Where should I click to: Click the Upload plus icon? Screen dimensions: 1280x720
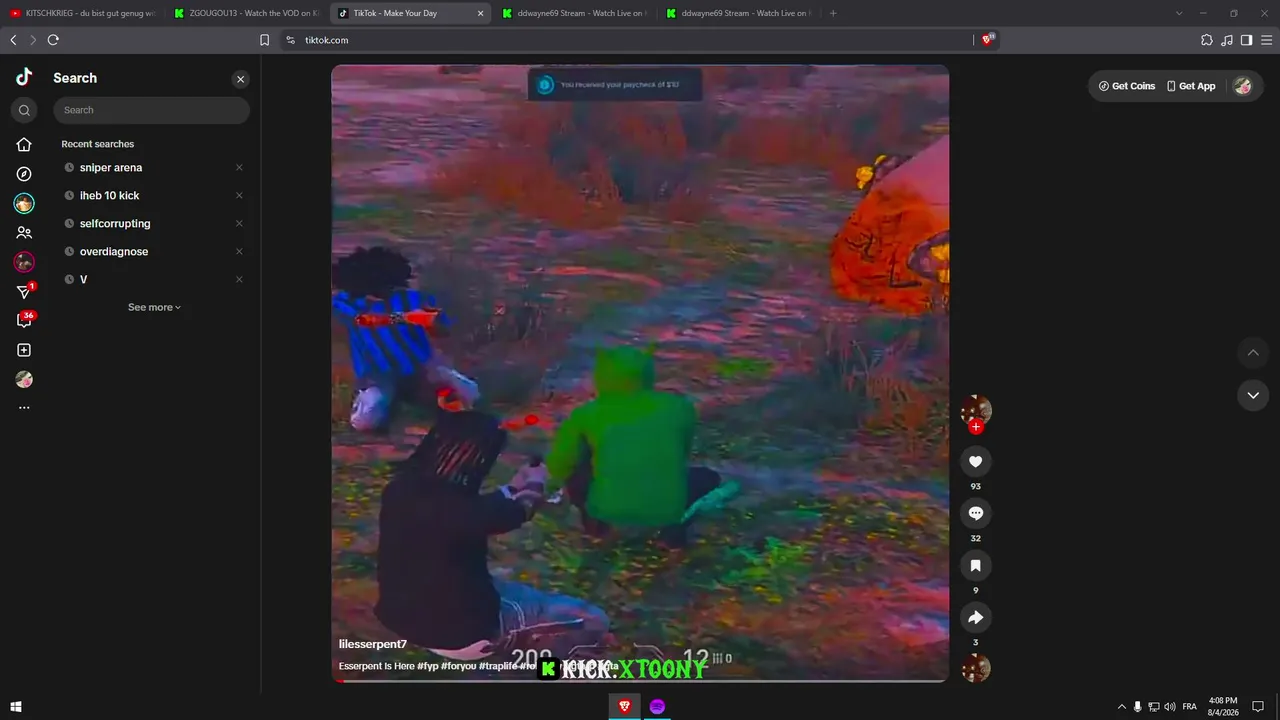coord(24,350)
